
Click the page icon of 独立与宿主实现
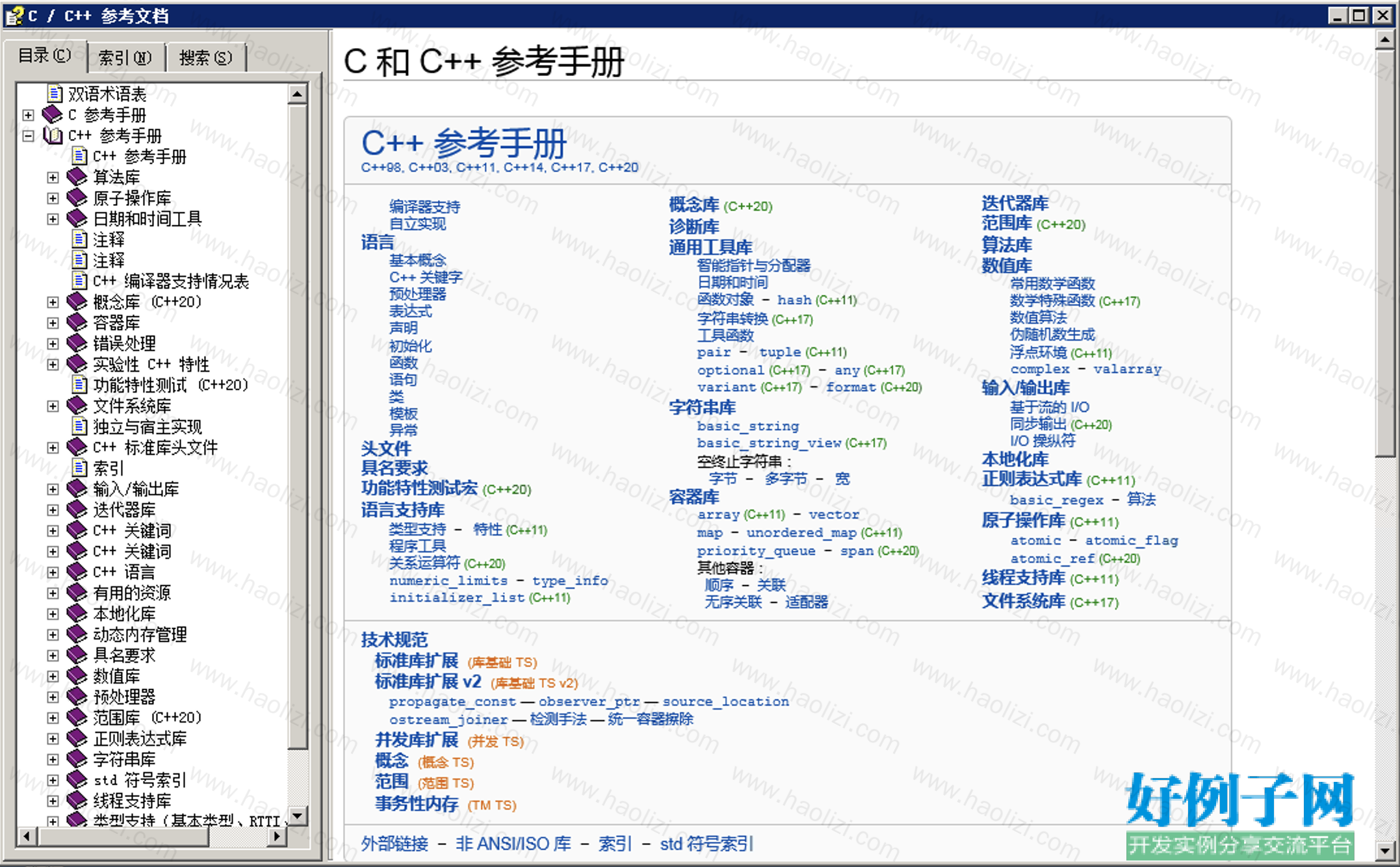(79, 427)
